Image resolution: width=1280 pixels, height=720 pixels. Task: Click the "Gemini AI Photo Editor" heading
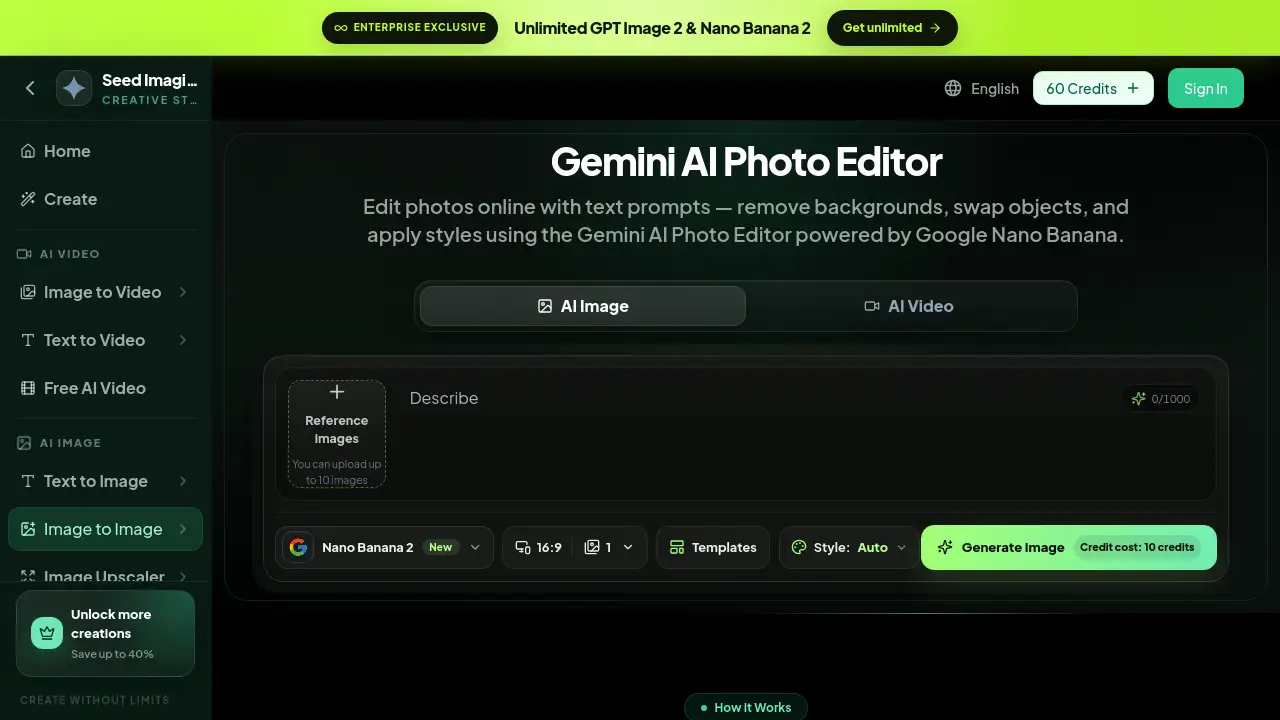[x=746, y=162]
